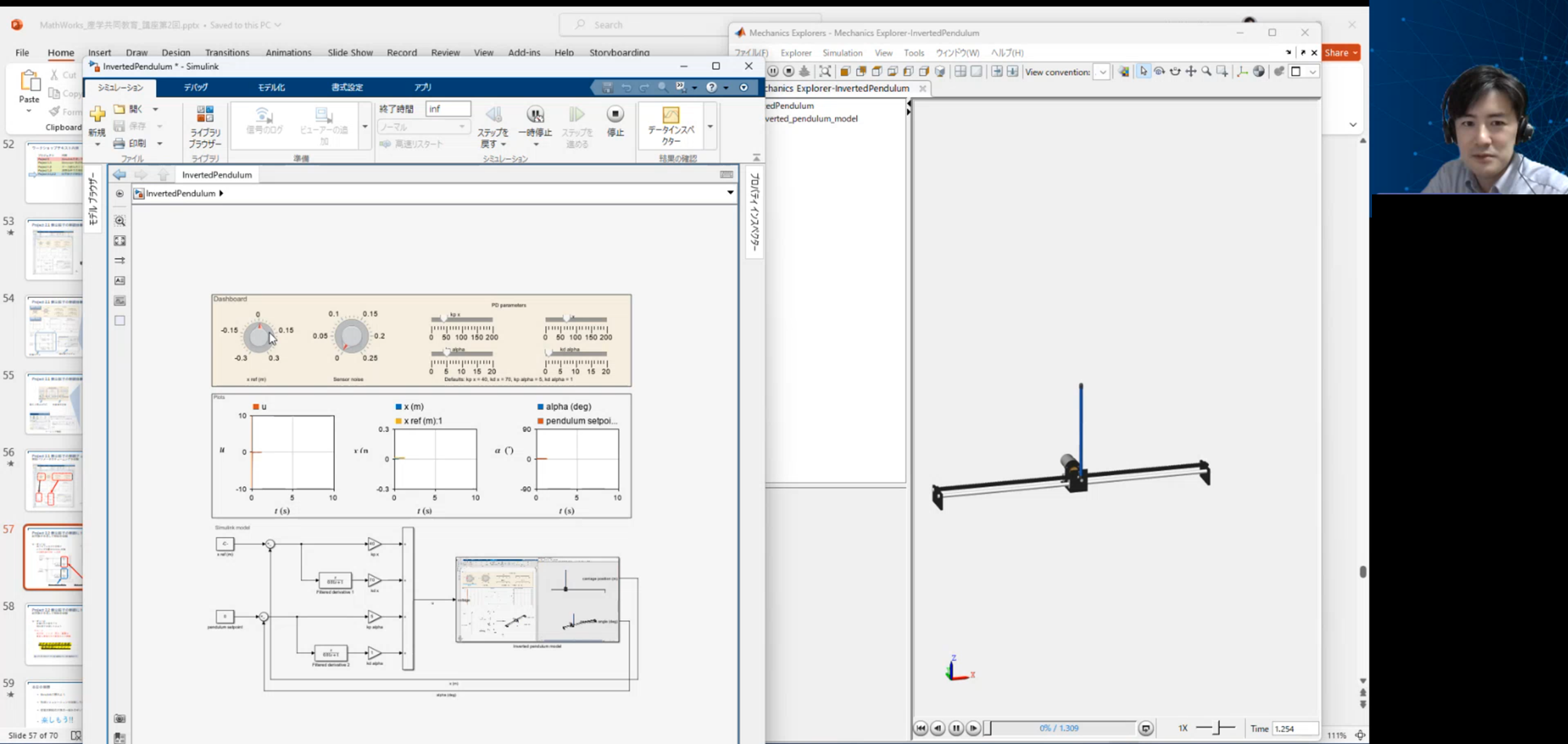Expand the results review gallery arrow
This screenshot has width=1568, height=744.
pos(710,126)
